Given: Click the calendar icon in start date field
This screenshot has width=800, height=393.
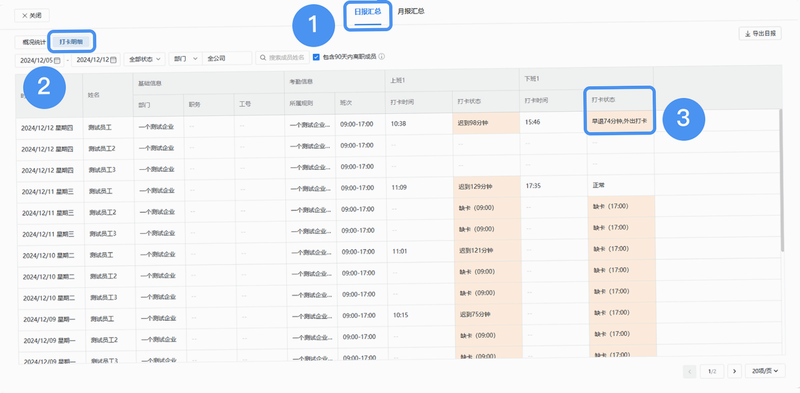Looking at the screenshot, I should [x=57, y=60].
